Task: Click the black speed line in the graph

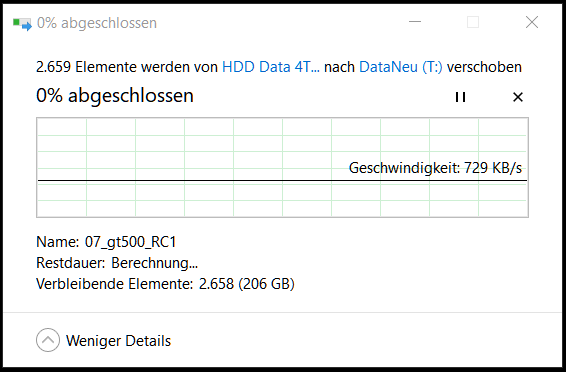Action: pos(282,180)
